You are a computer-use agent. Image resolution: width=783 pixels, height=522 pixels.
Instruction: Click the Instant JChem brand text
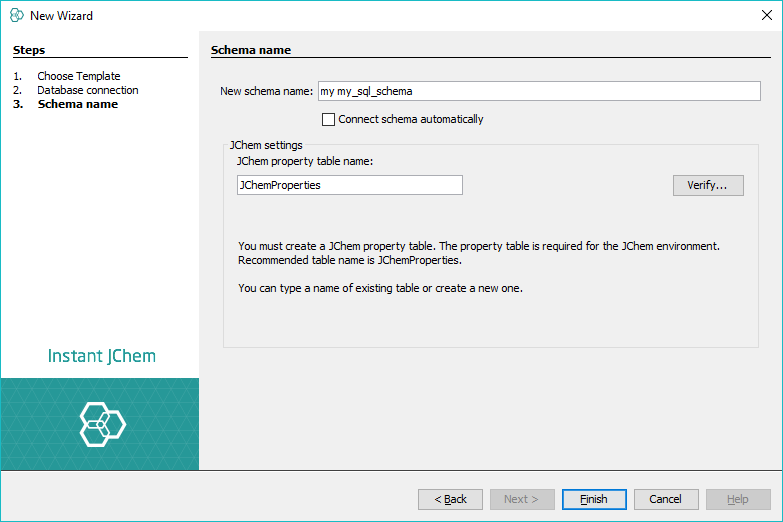[x=101, y=356]
